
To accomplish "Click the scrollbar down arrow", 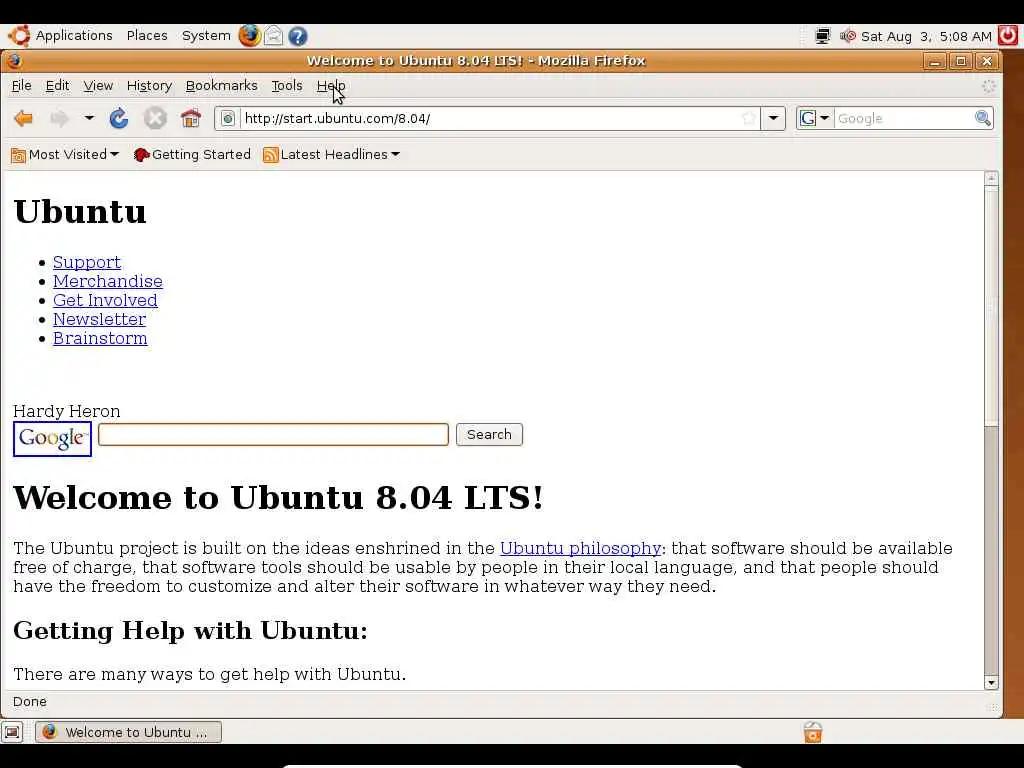I will (x=991, y=682).
